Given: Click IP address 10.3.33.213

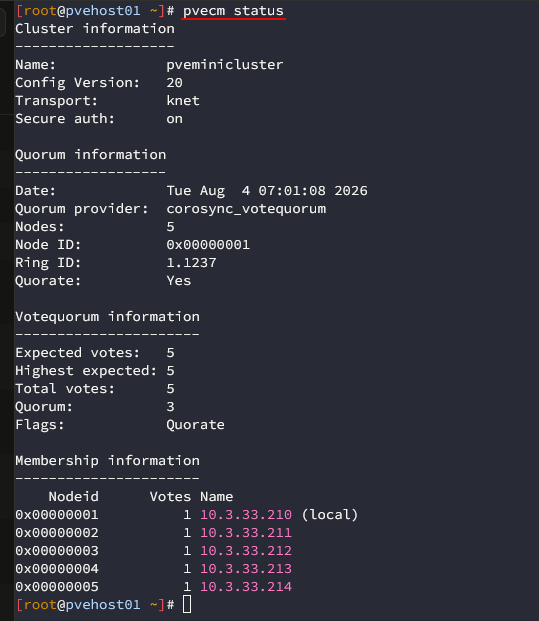Looking at the screenshot, I should [246, 569].
